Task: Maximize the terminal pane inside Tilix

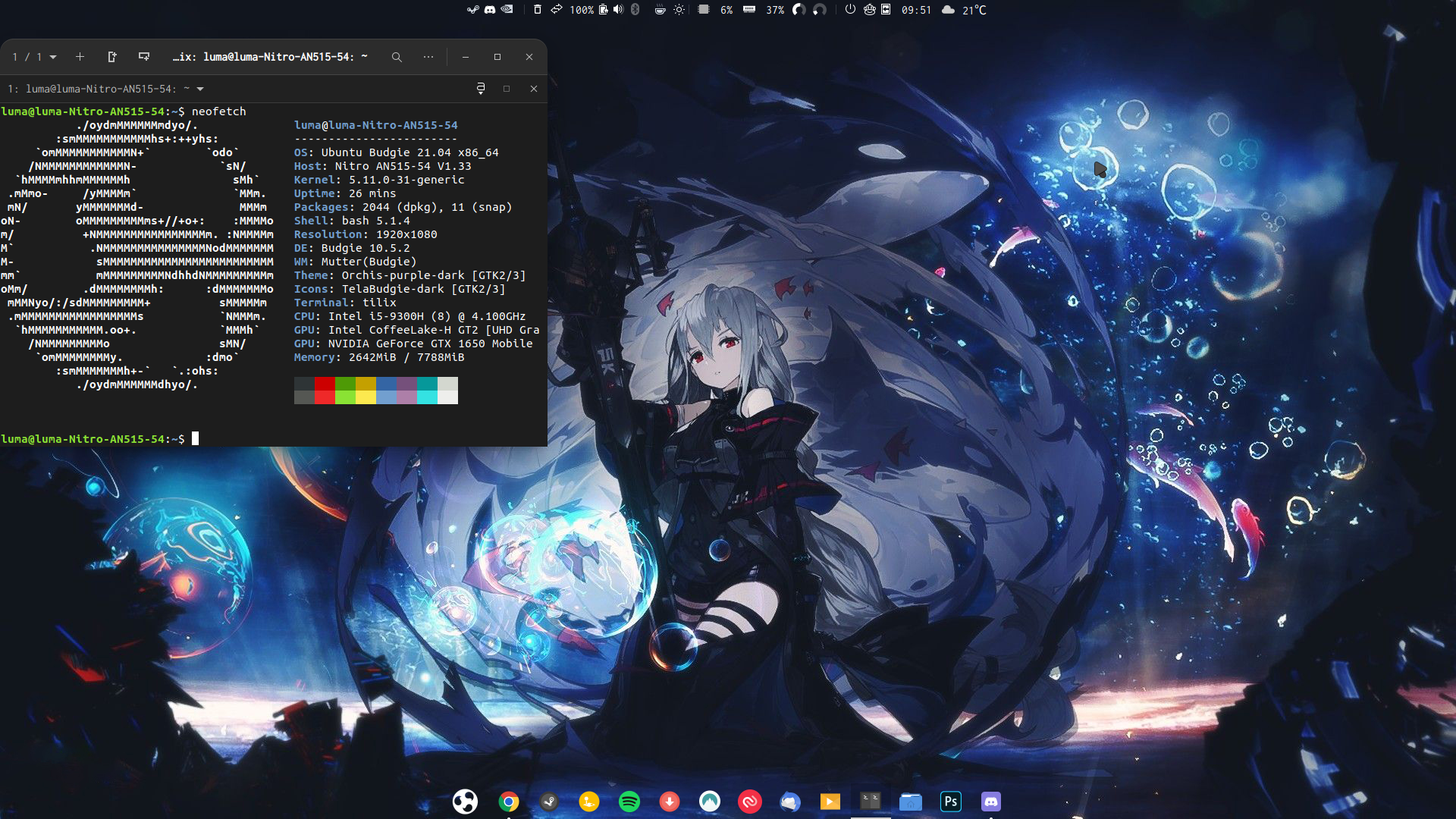Action: pyautogui.click(x=507, y=89)
